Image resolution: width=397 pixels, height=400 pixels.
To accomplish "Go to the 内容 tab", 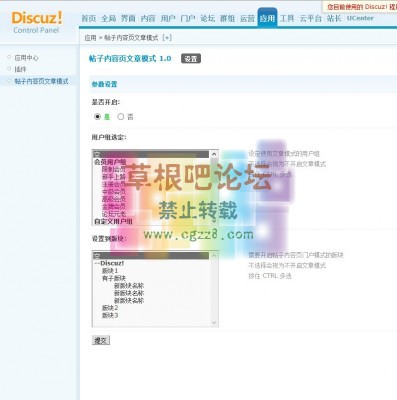I will tap(148, 19).
